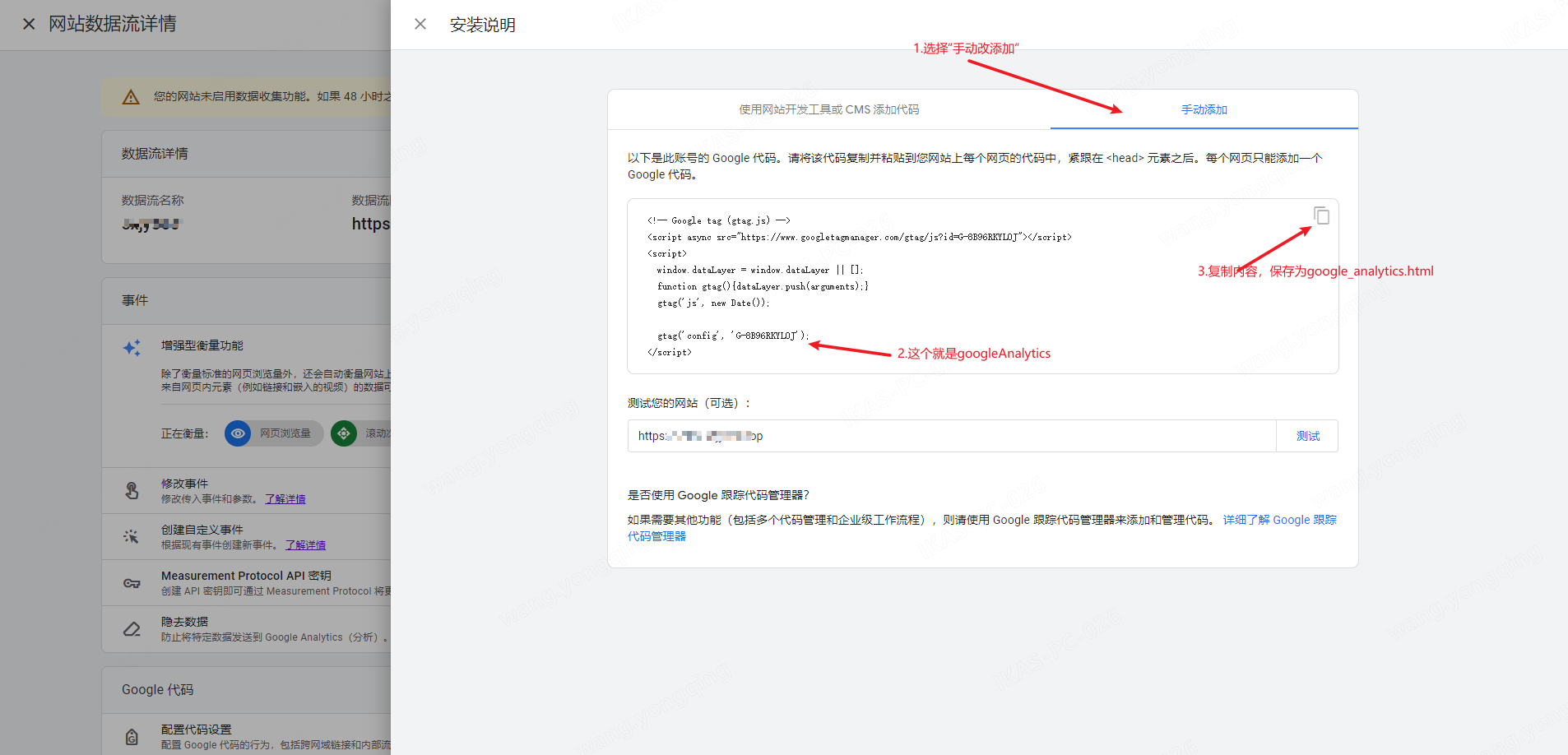Image resolution: width=1568 pixels, height=755 pixels.
Task: Open 配置代码设置 row
Action: 246,736
